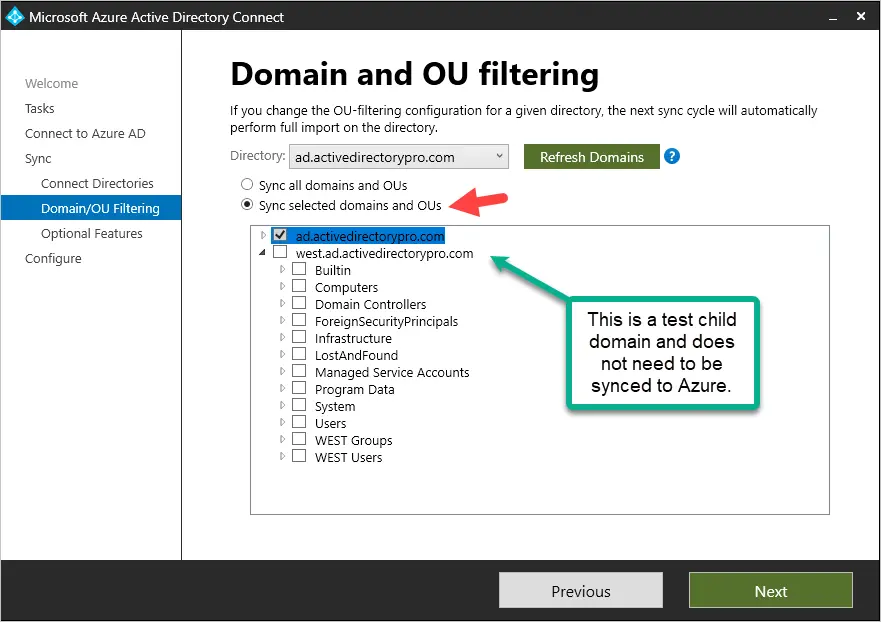Check the Computers OU checkbox

coord(299,286)
